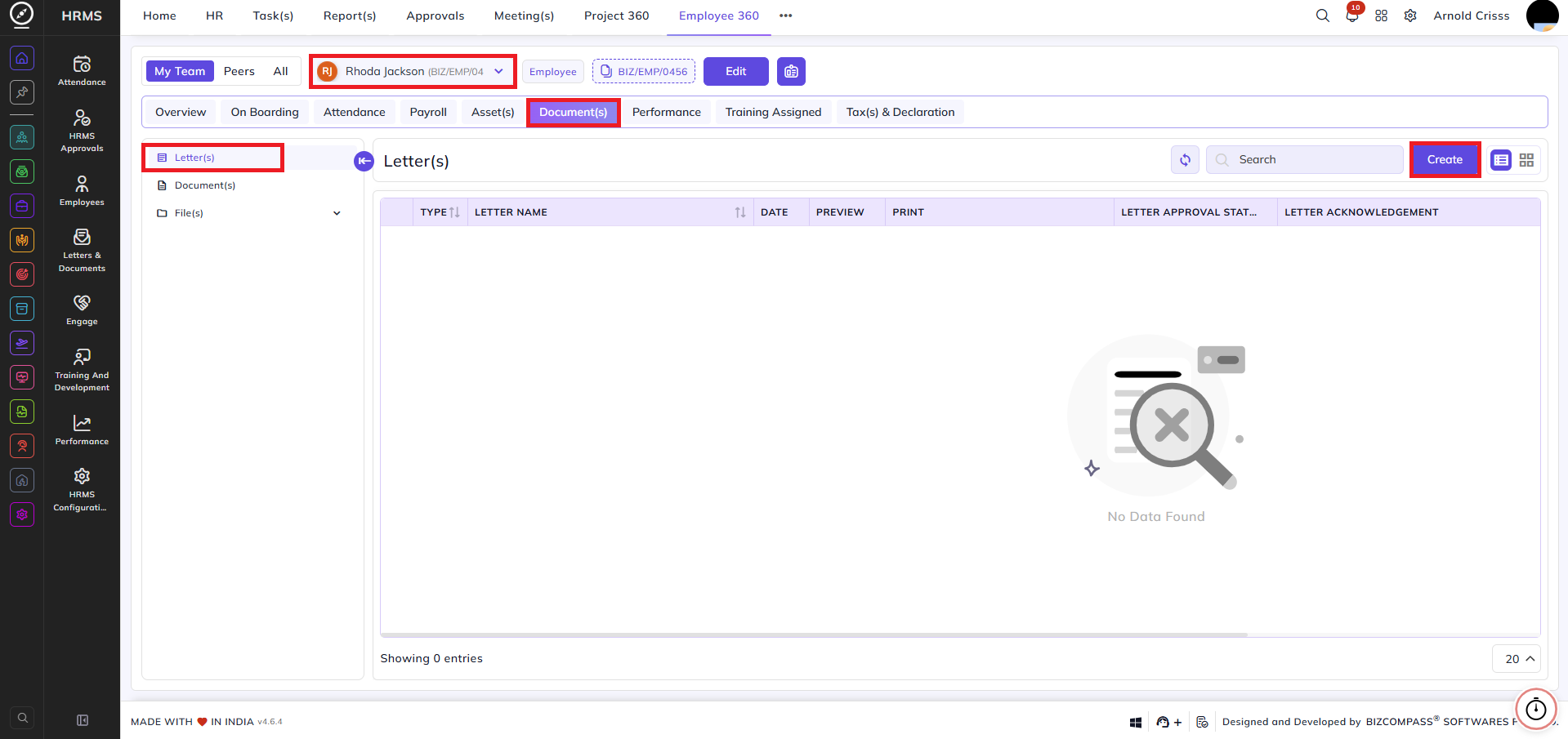Go to Employee 360 in top menu
This screenshot has height=739, width=1568.
pyautogui.click(x=719, y=16)
